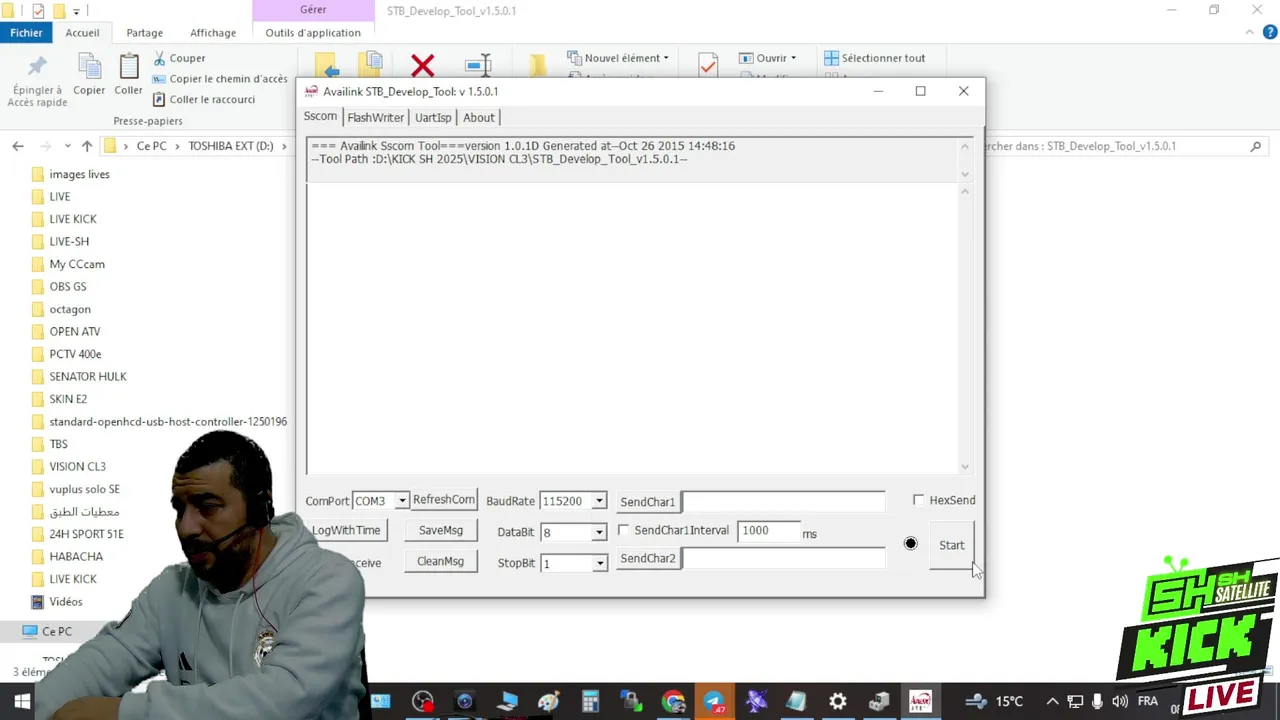
Task: Click the weather 15°C widget
Action: 995,702
